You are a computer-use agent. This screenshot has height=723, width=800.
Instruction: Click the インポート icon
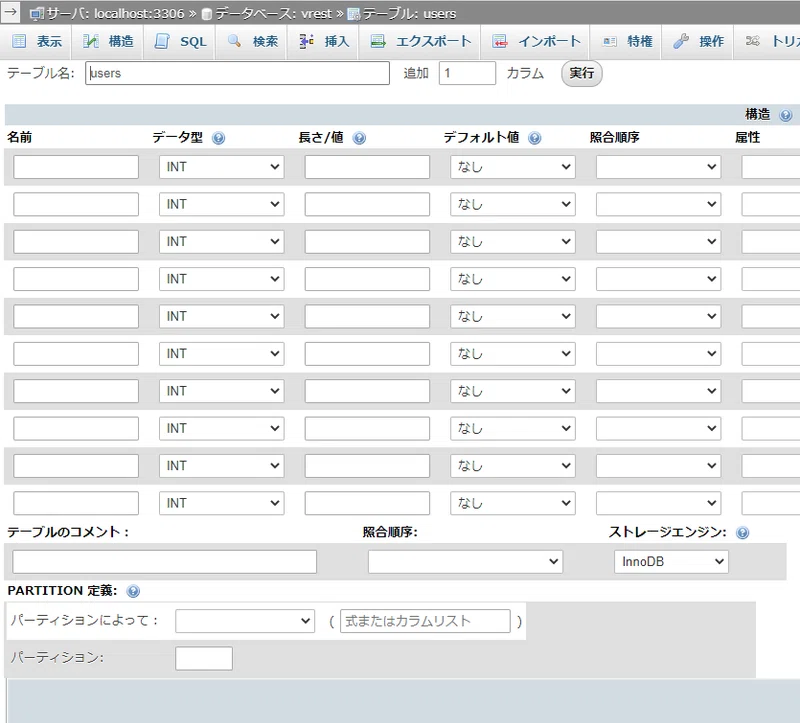(x=499, y=41)
